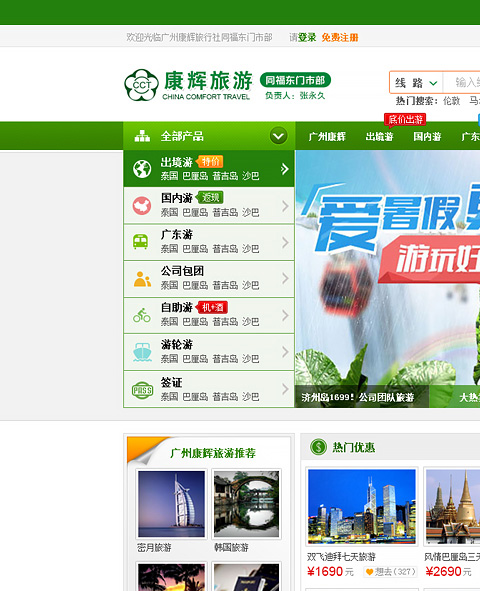Viewport: 480px width, 591px height.
Task: Click the orange people icon for 公司包团
Action: coord(142,279)
